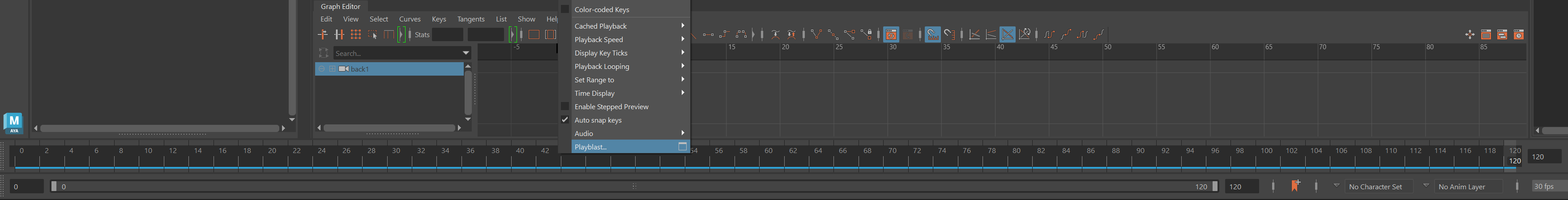Viewport: 1568px width, 200px height.
Task: Click the Frame All icon
Action: [534, 34]
